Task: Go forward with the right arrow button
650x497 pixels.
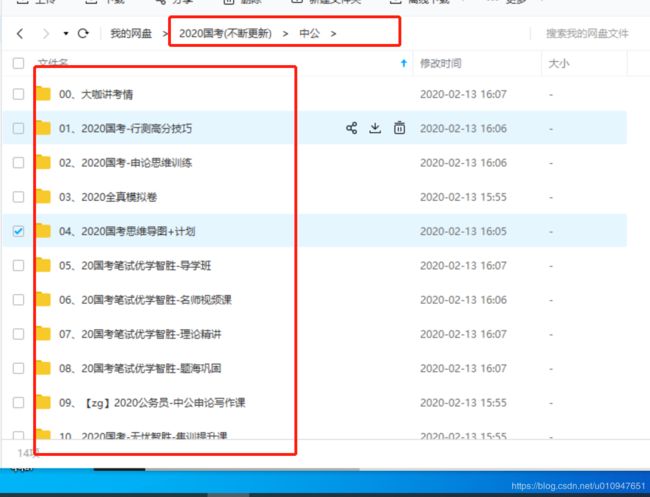Action: coord(46,33)
